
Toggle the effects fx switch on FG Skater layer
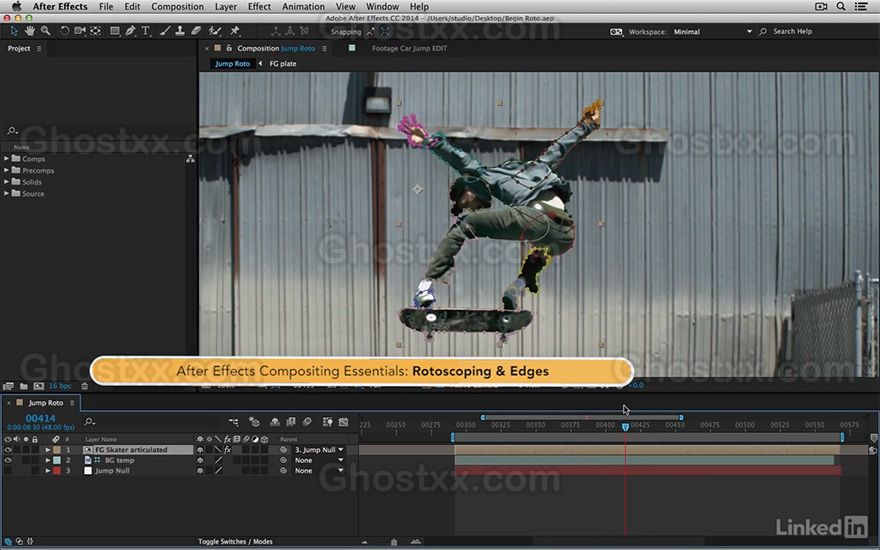(x=227, y=450)
